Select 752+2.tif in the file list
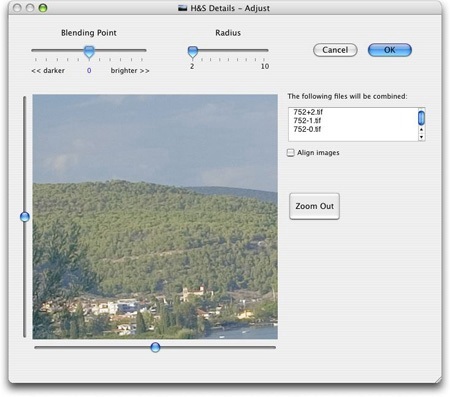 click(x=308, y=112)
